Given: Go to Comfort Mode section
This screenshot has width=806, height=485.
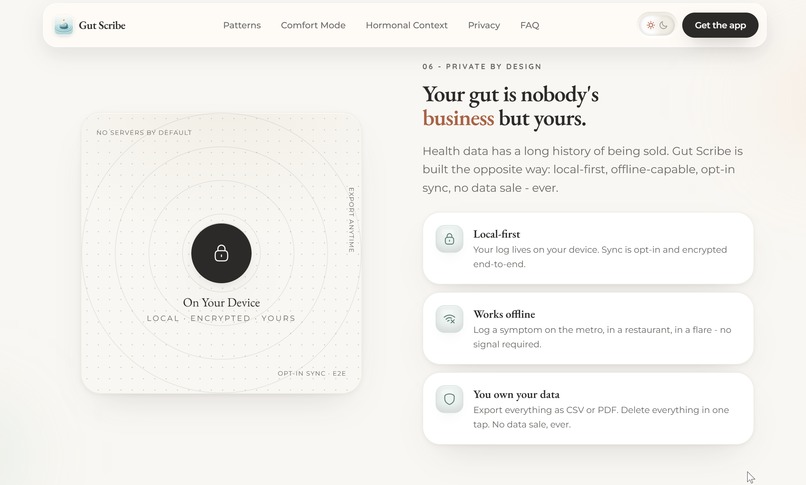Looking at the screenshot, I should pos(313,25).
